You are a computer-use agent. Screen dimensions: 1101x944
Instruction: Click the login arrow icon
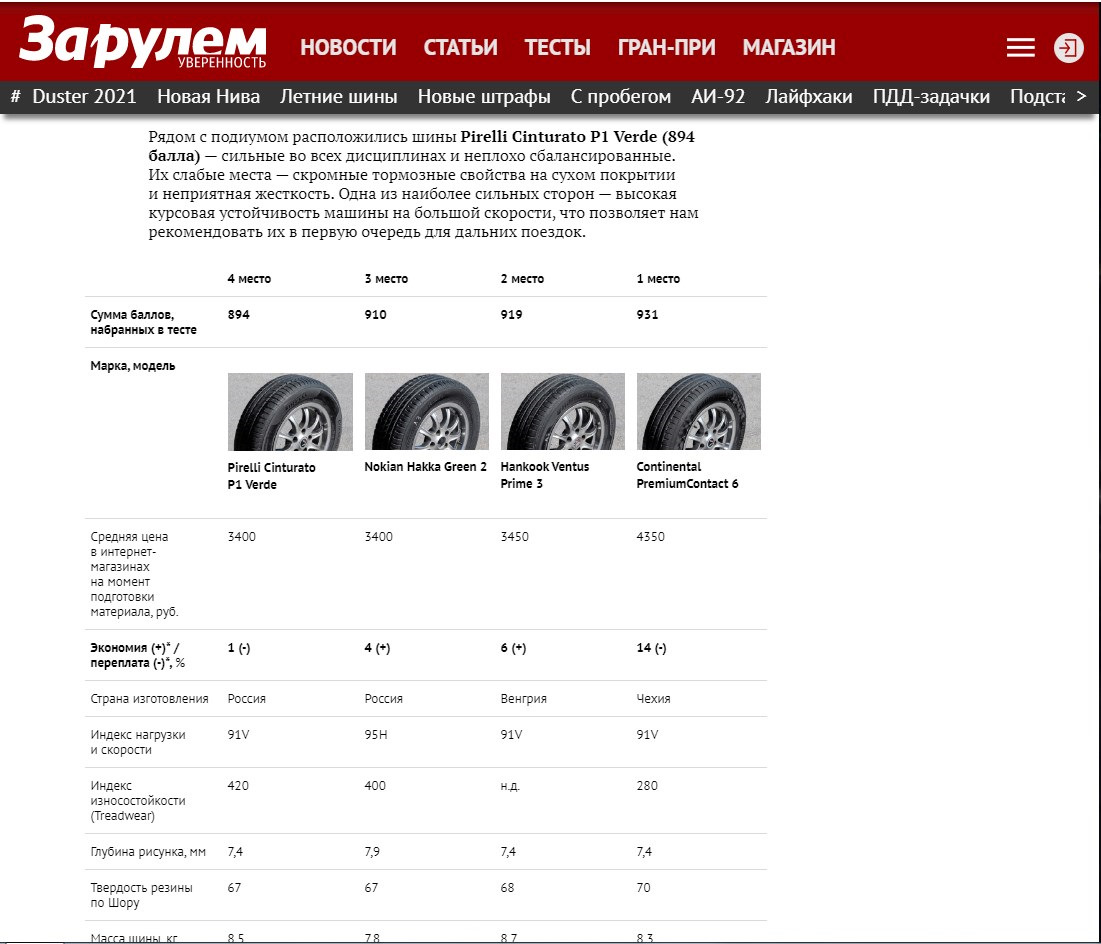(1068, 48)
